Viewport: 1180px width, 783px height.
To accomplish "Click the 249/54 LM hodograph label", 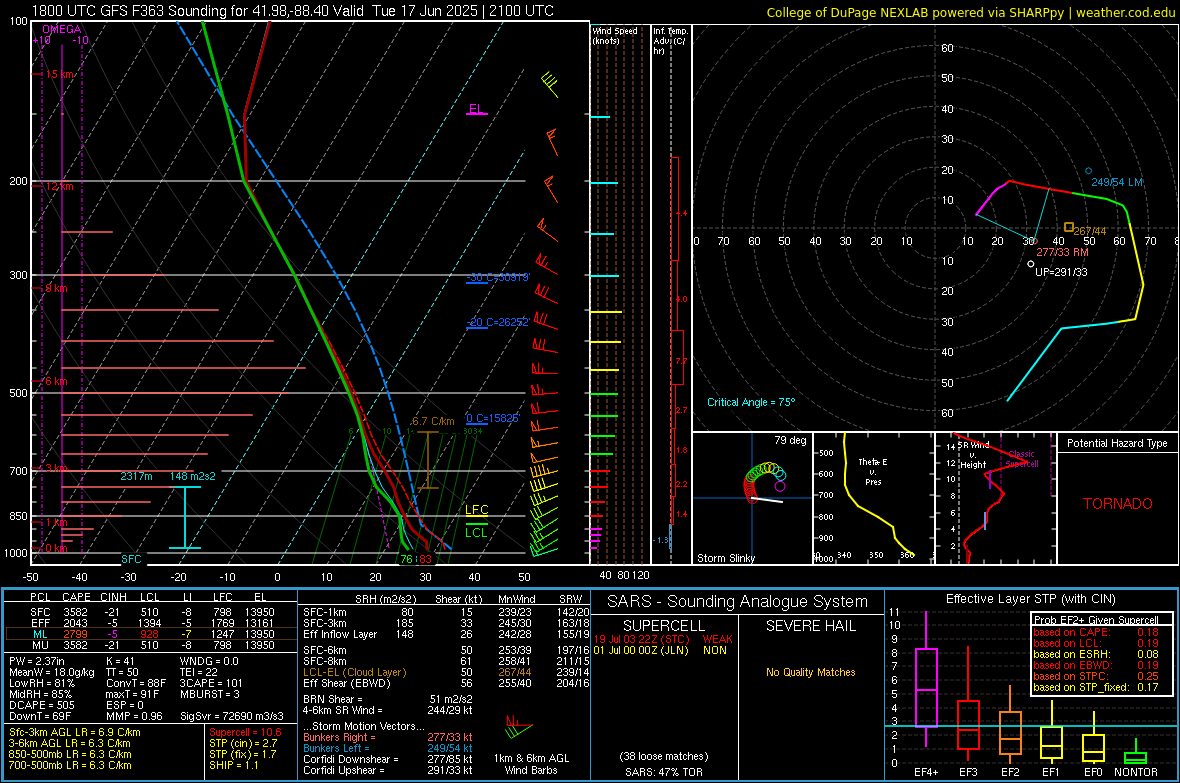I will (1117, 182).
